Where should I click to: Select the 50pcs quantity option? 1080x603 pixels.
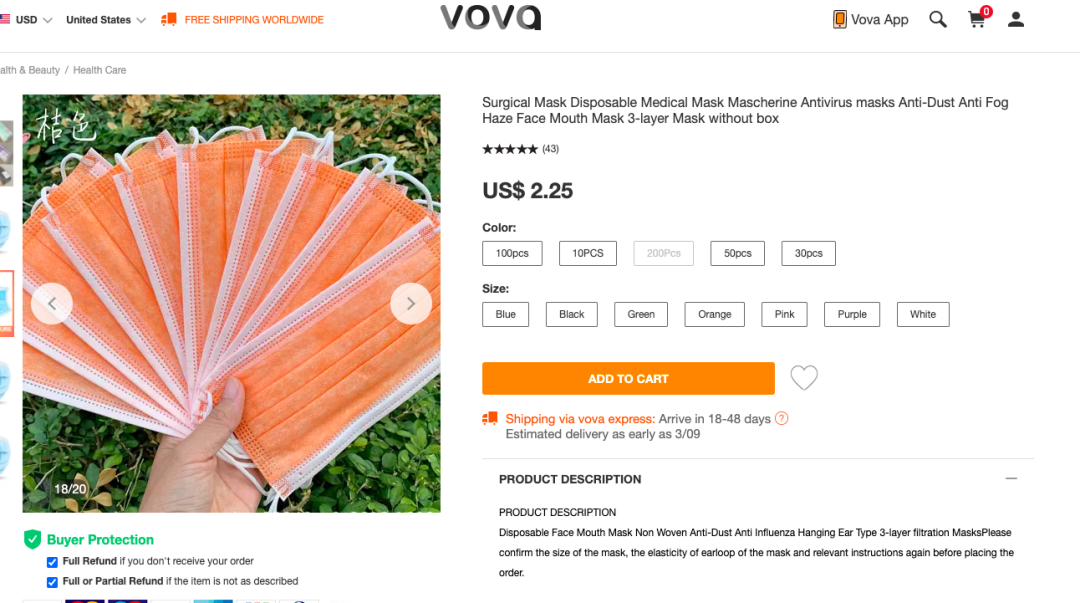pos(737,253)
